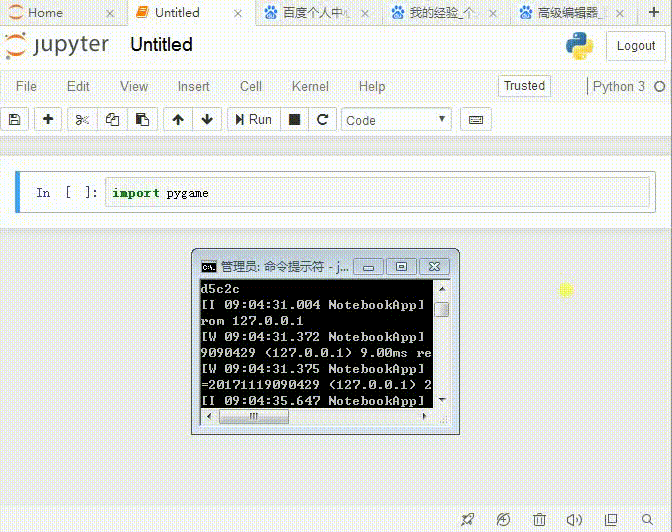The width and height of the screenshot is (672, 532).
Task: Click the In [ ]: cell prompt
Action: (66, 192)
